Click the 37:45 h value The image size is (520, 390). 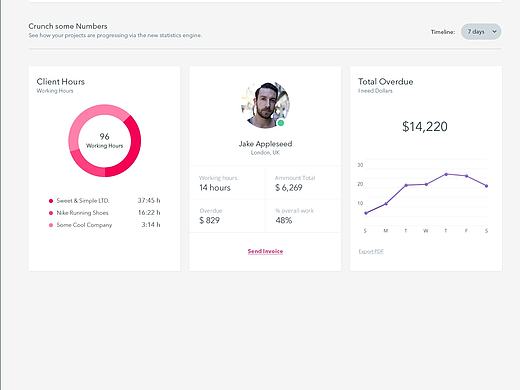[149, 200]
